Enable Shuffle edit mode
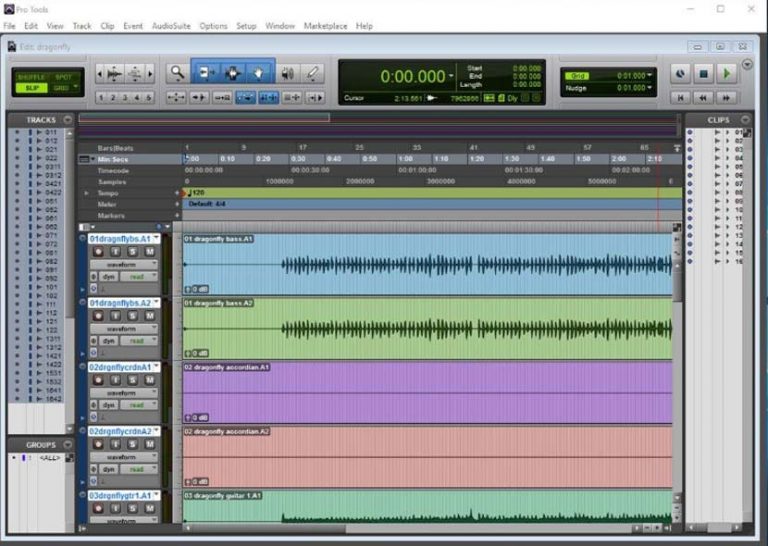The image size is (768, 546). pyautogui.click(x=31, y=77)
